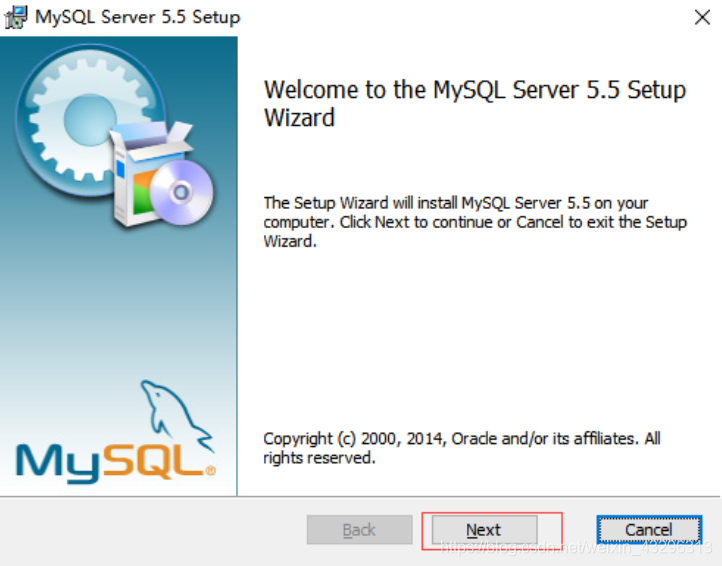Click the "Welcome to the MySQL Server 5.5 Setup Wizard" heading
The height and width of the screenshot is (566, 722).
475,104
